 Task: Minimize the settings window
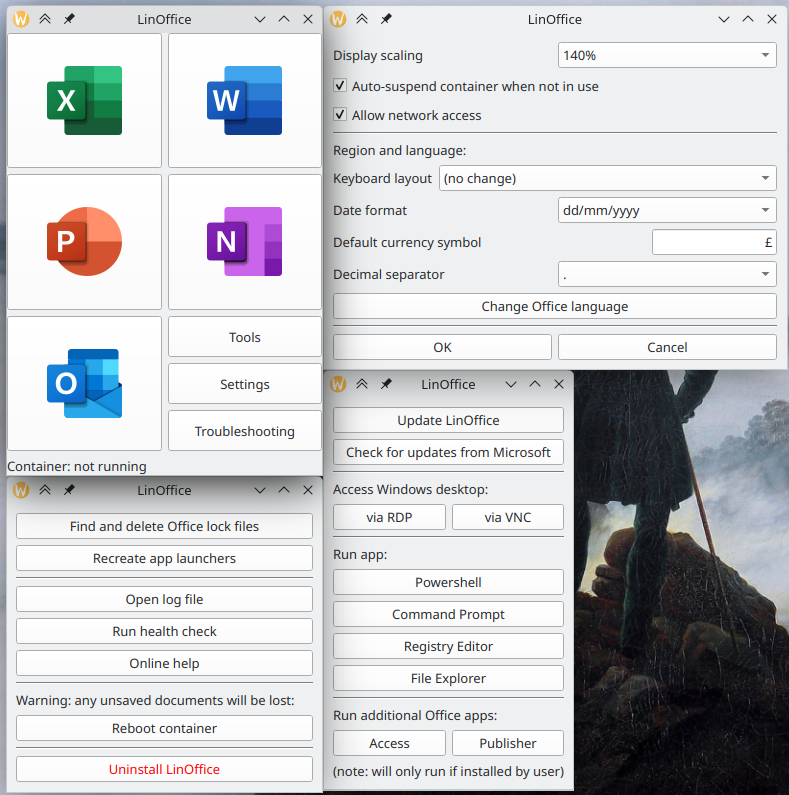click(x=724, y=19)
